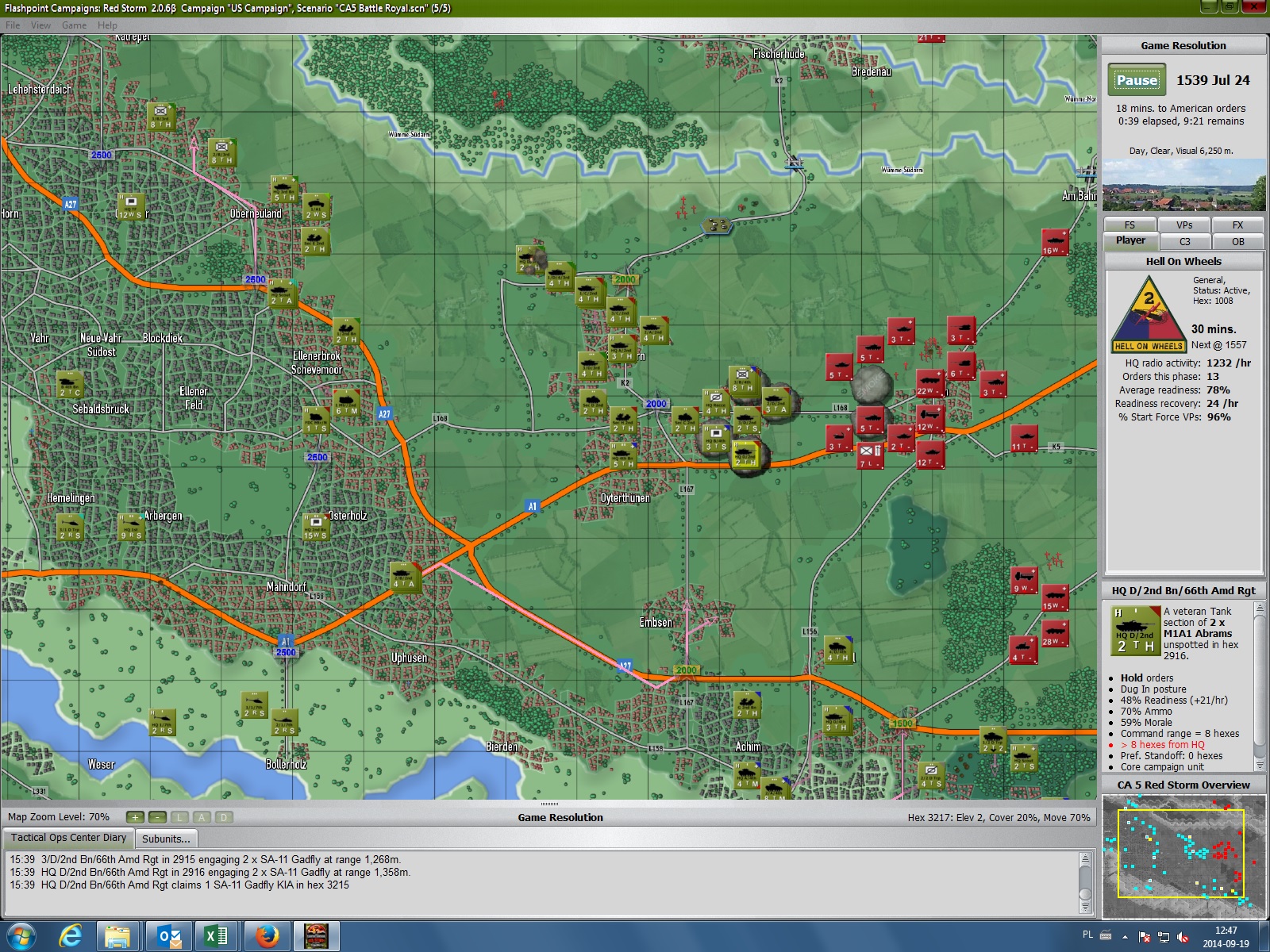The image size is (1270, 952).
Task: Select the highlighted HQ D/2nd tank counter
Action: tap(745, 455)
